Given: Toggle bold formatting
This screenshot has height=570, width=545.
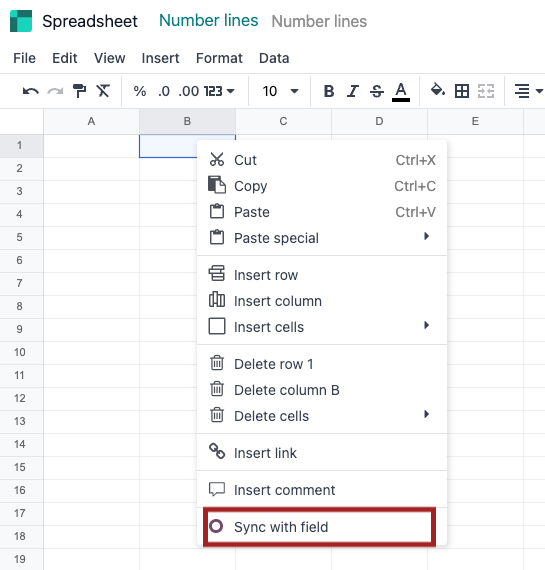Looking at the screenshot, I should point(329,91).
